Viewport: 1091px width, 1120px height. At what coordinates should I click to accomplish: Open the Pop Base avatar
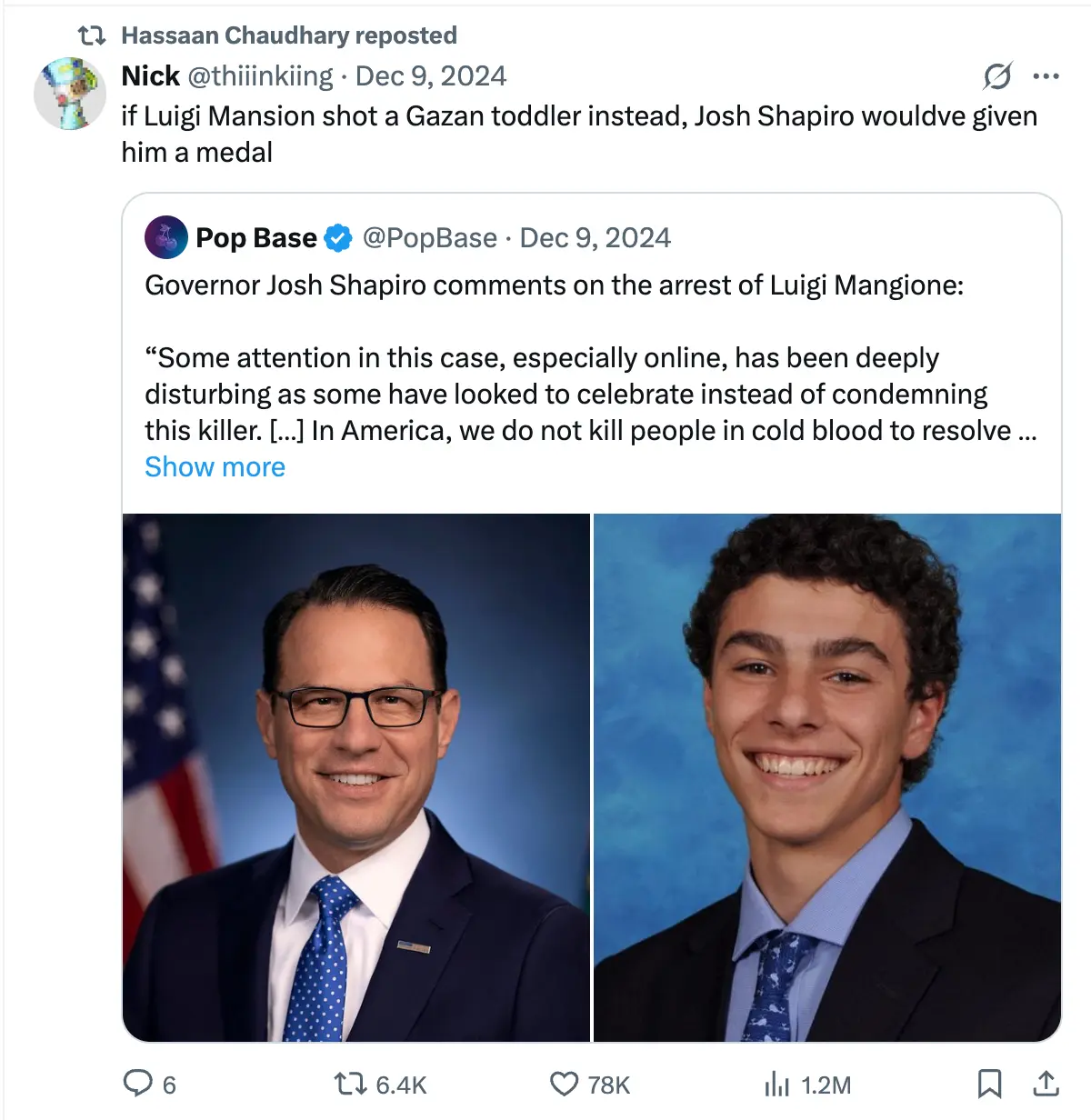coord(166,238)
